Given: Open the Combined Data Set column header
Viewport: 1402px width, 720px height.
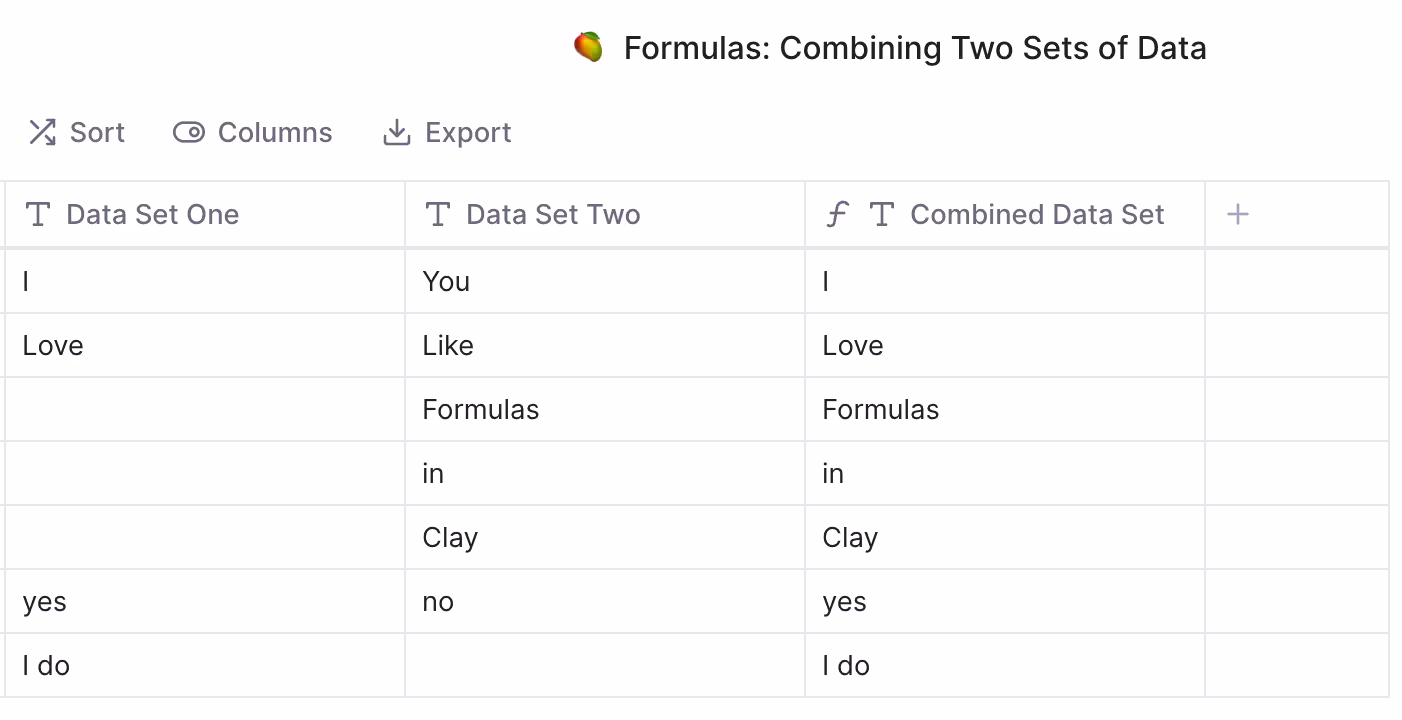Looking at the screenshot, I should click(x=1005, y=214).
